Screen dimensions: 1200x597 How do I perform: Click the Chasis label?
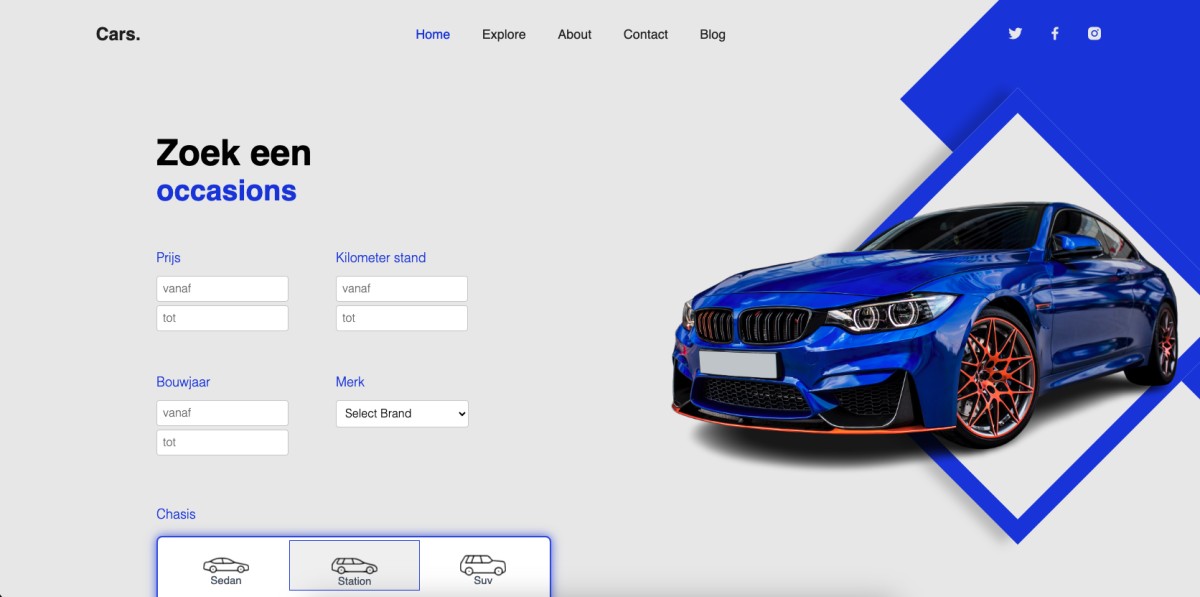tap(176, 514)
